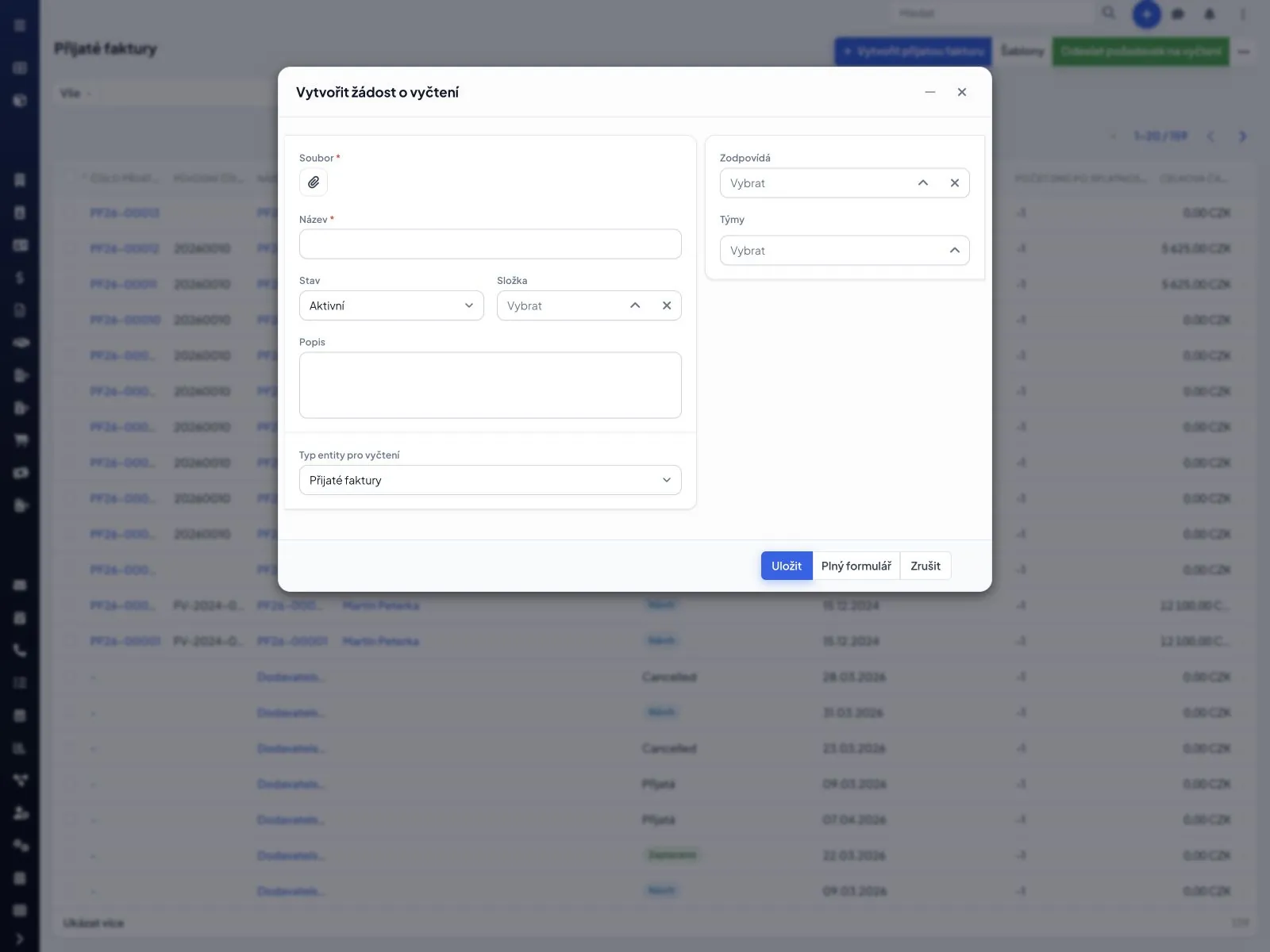The height and width of the screenshot is (952, 1270).
Task: Expand the left sidebar with the bottom arrow
Action: pyautogui.click(x=20, y=939)
